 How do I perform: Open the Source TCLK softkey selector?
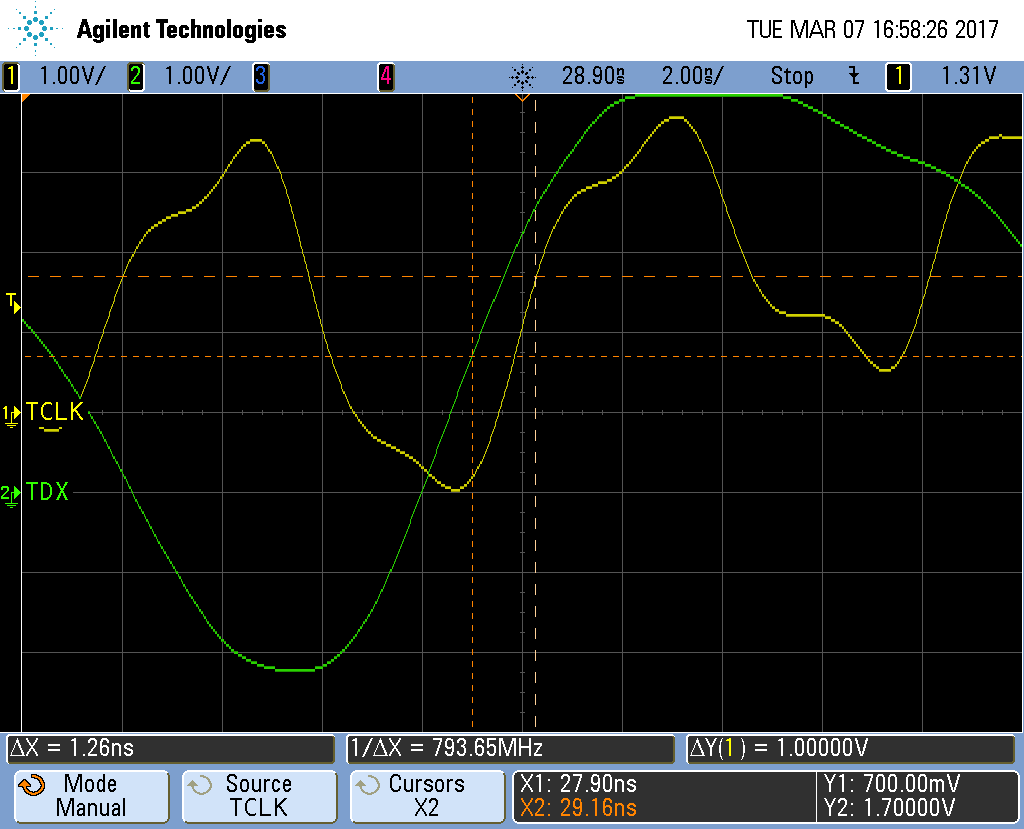tap(259, 796)
